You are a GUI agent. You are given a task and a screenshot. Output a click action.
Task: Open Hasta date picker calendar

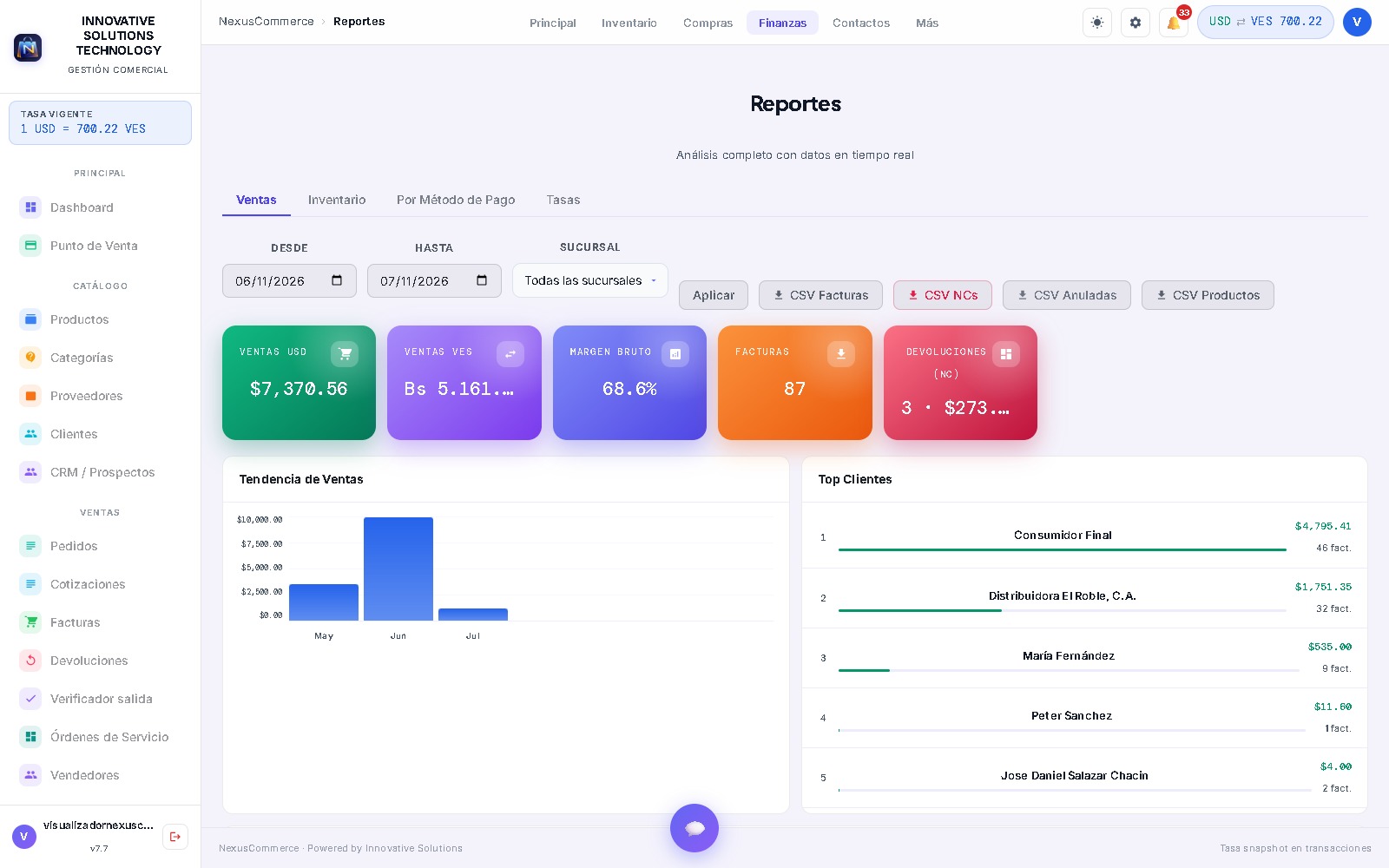point(482,280)
